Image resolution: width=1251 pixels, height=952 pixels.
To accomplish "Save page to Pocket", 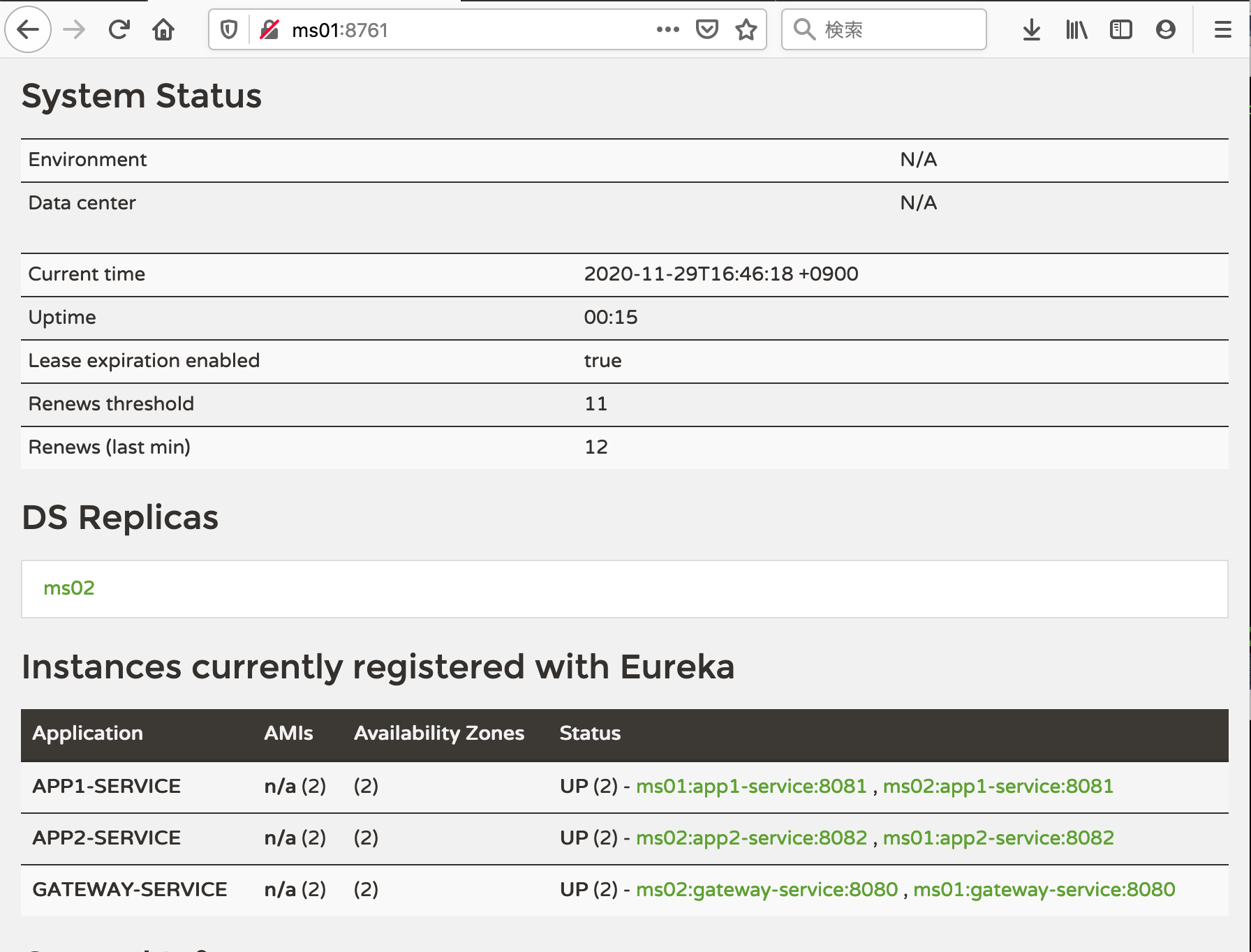I will (707, 29).
